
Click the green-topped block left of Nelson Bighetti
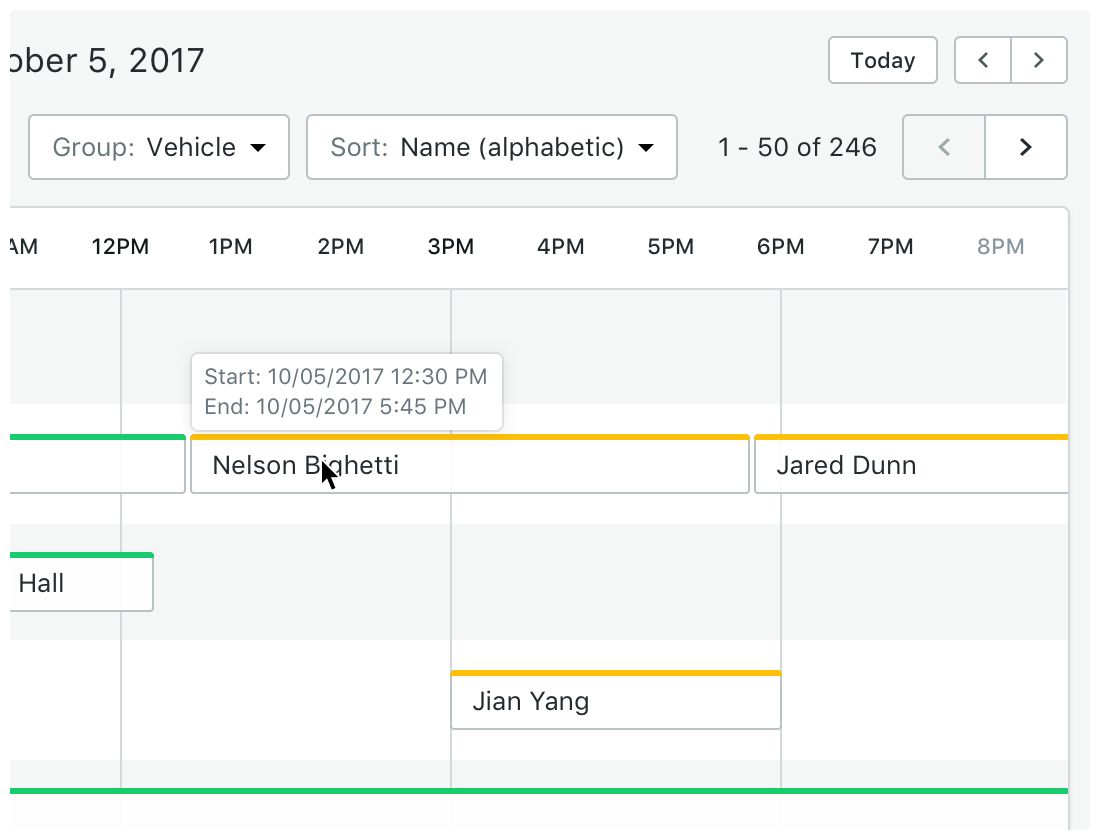[x=98, y=466]
